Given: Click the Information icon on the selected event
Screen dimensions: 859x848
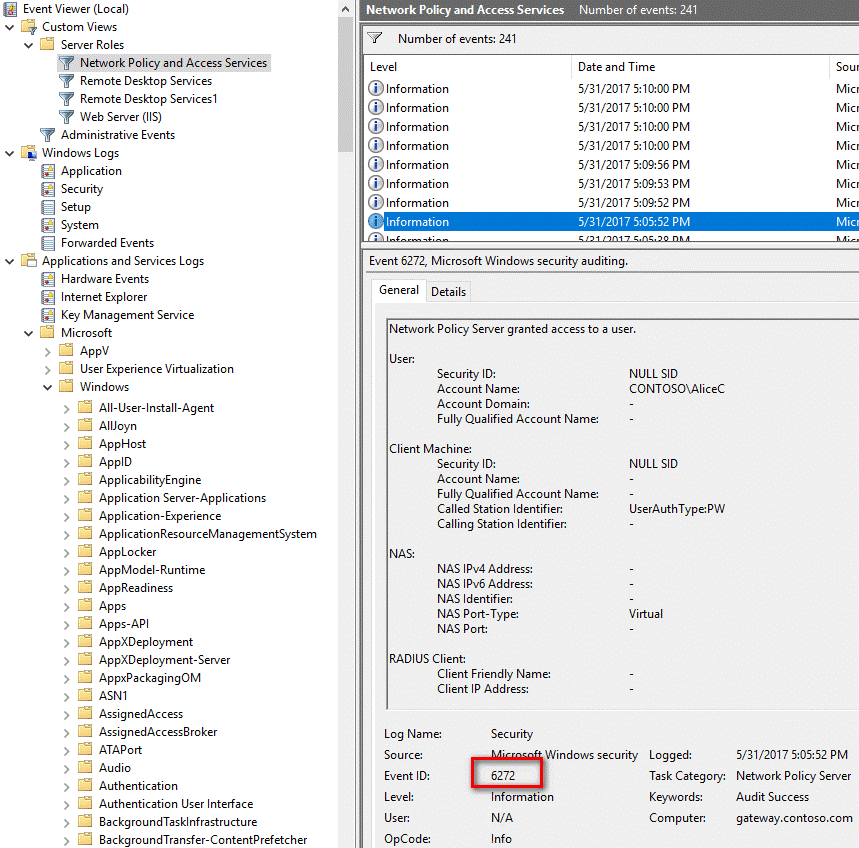Looking at the screenshot, I should [x=375, y=221].
